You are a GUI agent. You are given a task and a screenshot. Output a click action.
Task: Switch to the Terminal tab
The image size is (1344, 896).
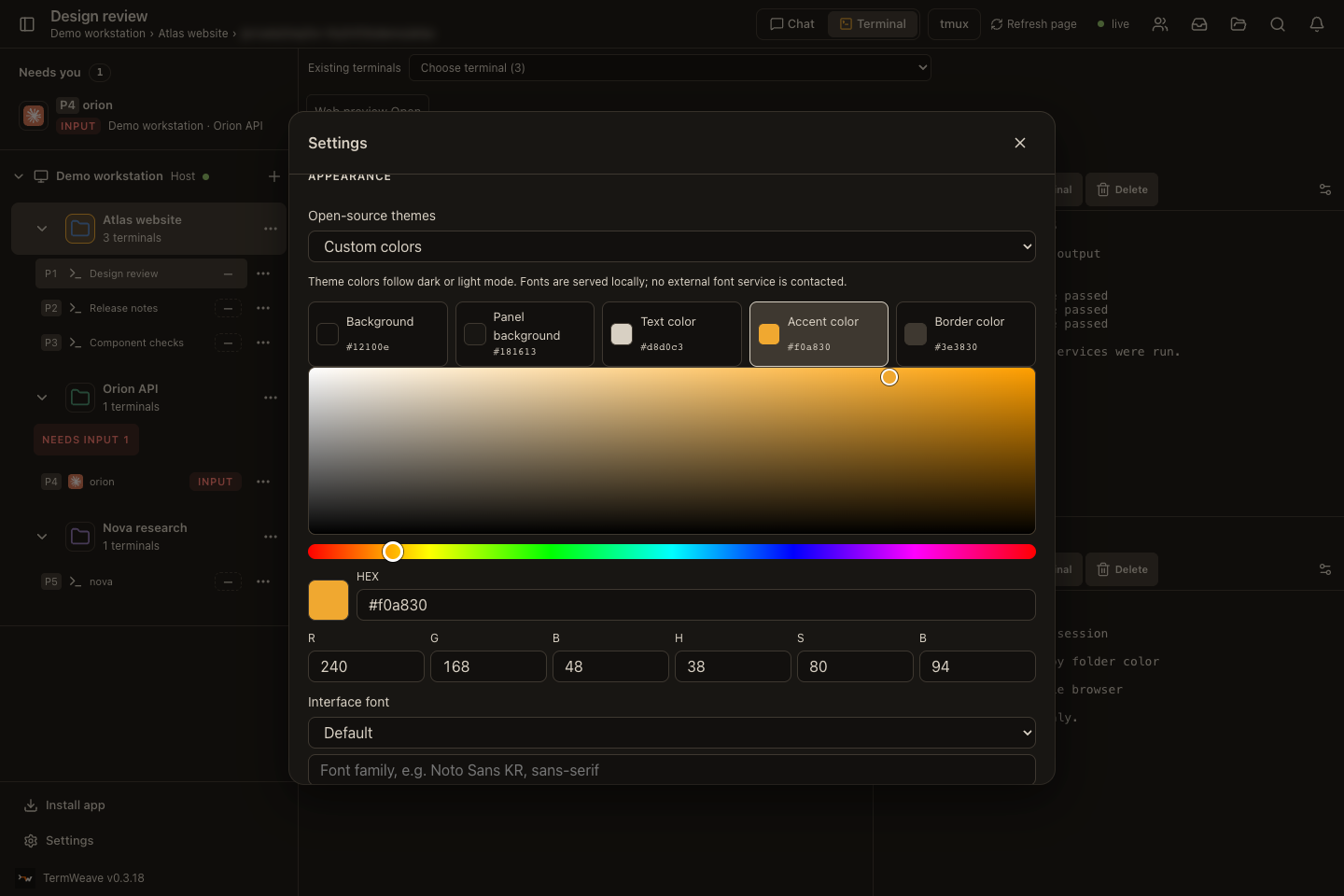(873, 24)
